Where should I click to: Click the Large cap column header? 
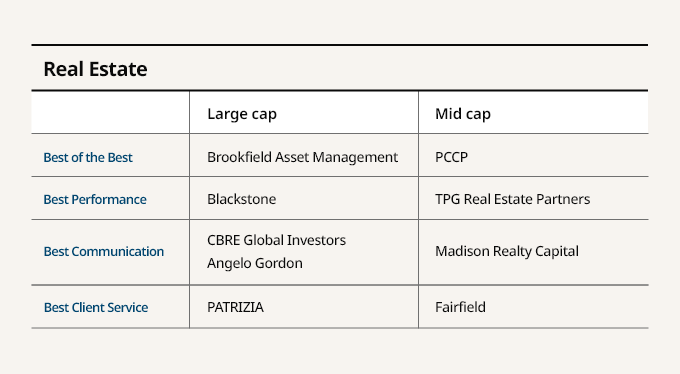point(242,114)
